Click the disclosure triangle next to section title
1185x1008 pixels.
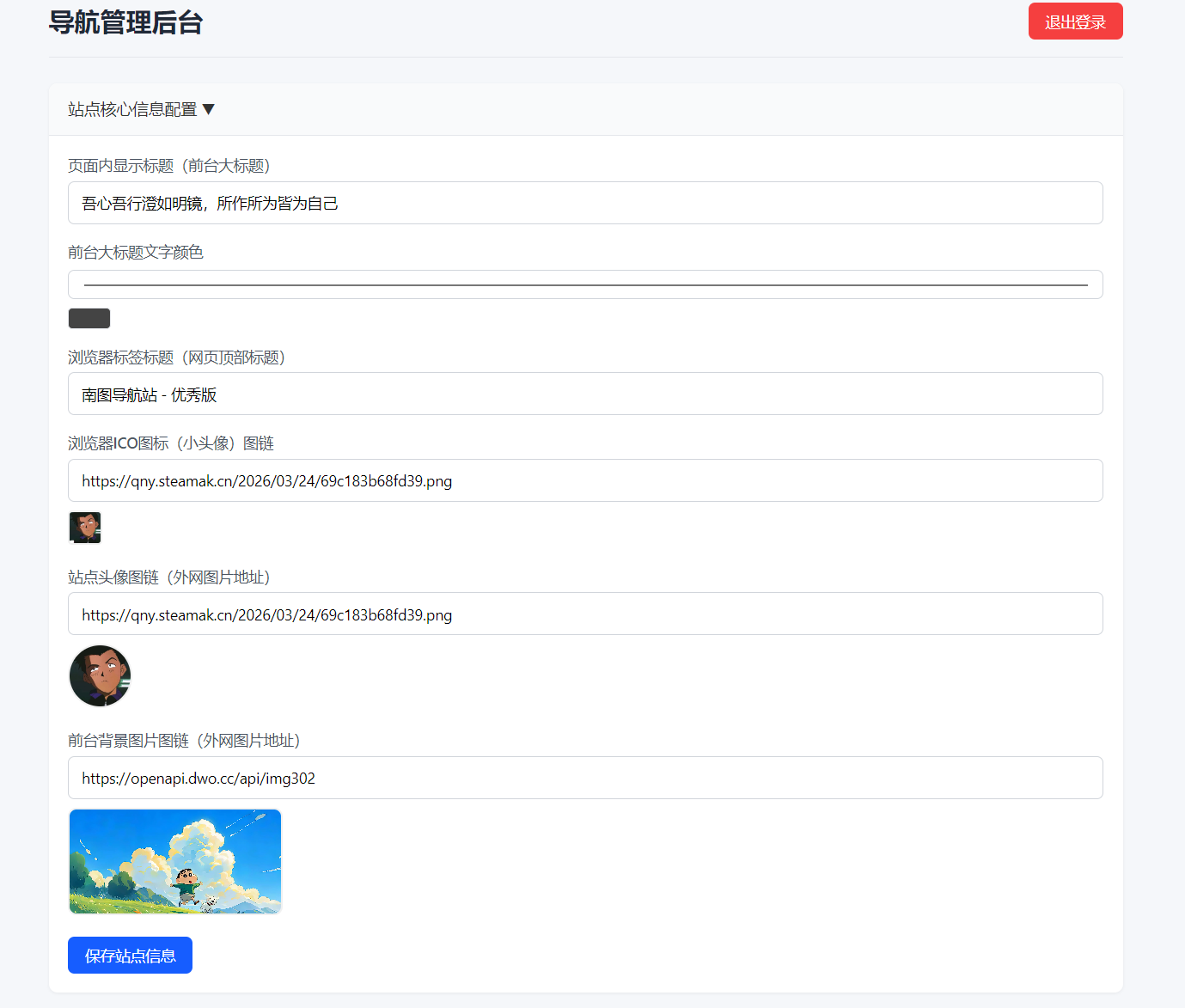[x=210, y=109]
